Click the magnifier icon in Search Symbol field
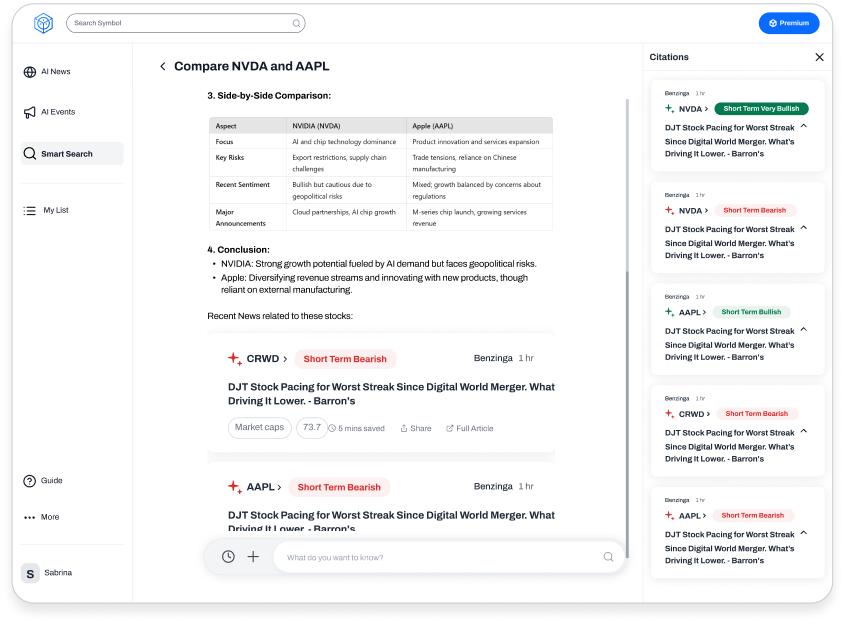 296,23
